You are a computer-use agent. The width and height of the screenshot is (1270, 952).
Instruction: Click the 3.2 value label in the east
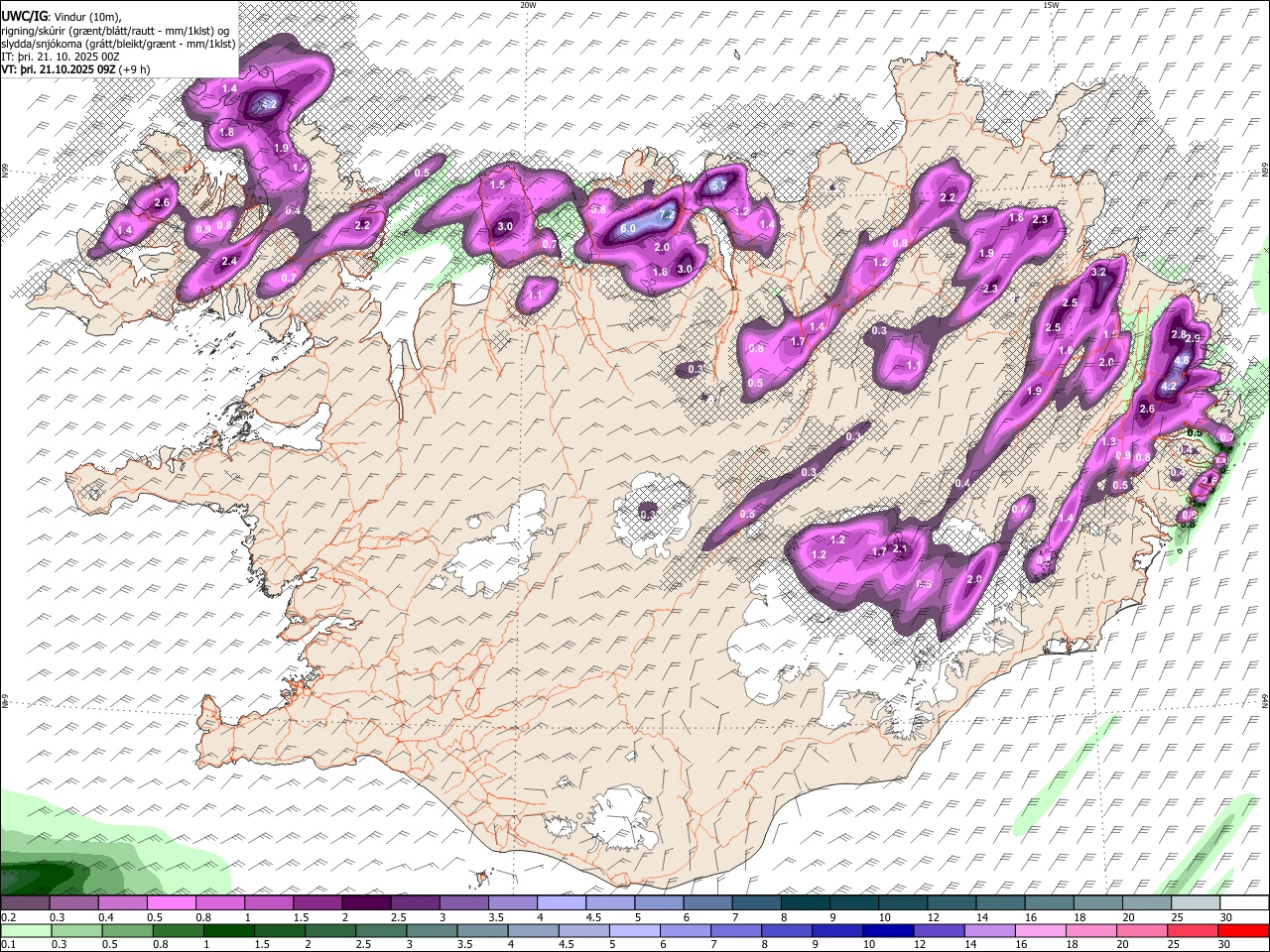tap(1098, 272)
